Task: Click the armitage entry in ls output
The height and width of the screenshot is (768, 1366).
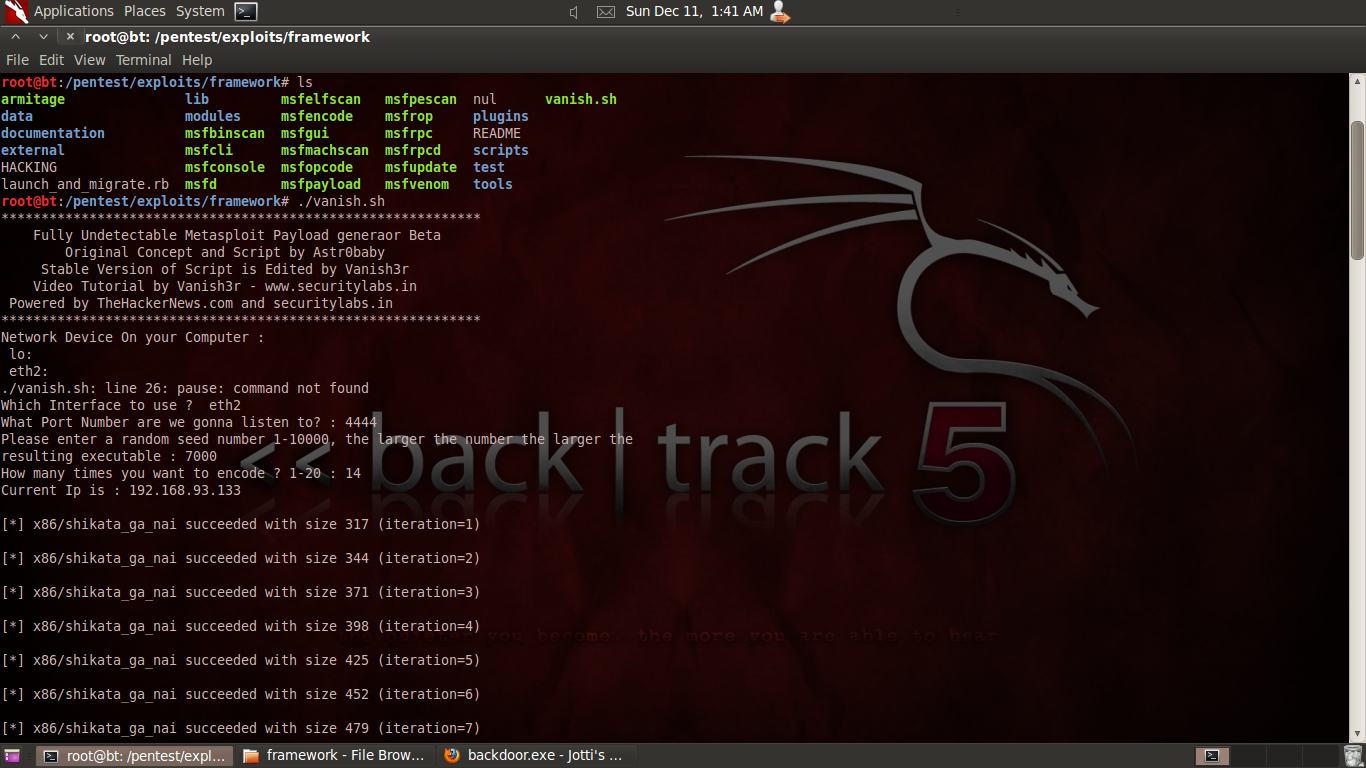Action: pyautogui.click(x=33, y=99)
